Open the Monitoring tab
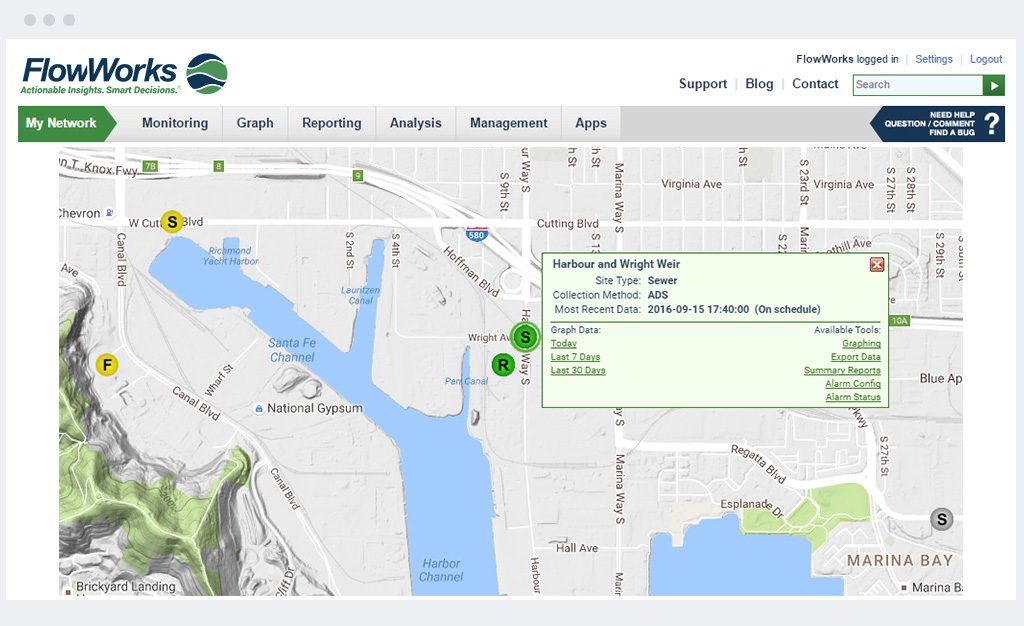This screenshot has height=626, width=1024. coord(175,123)
